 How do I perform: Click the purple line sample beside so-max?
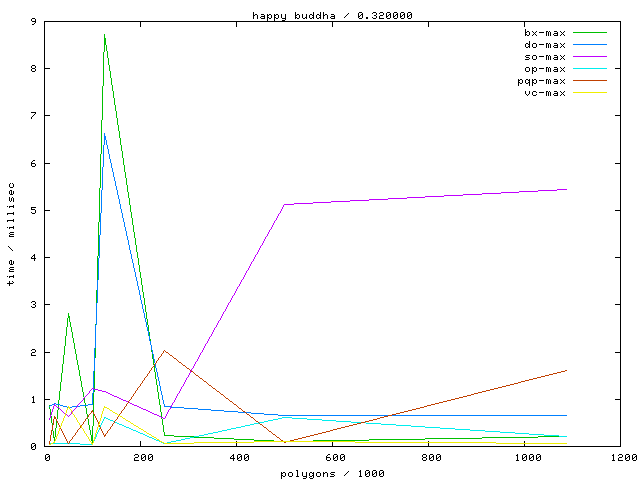590,57
